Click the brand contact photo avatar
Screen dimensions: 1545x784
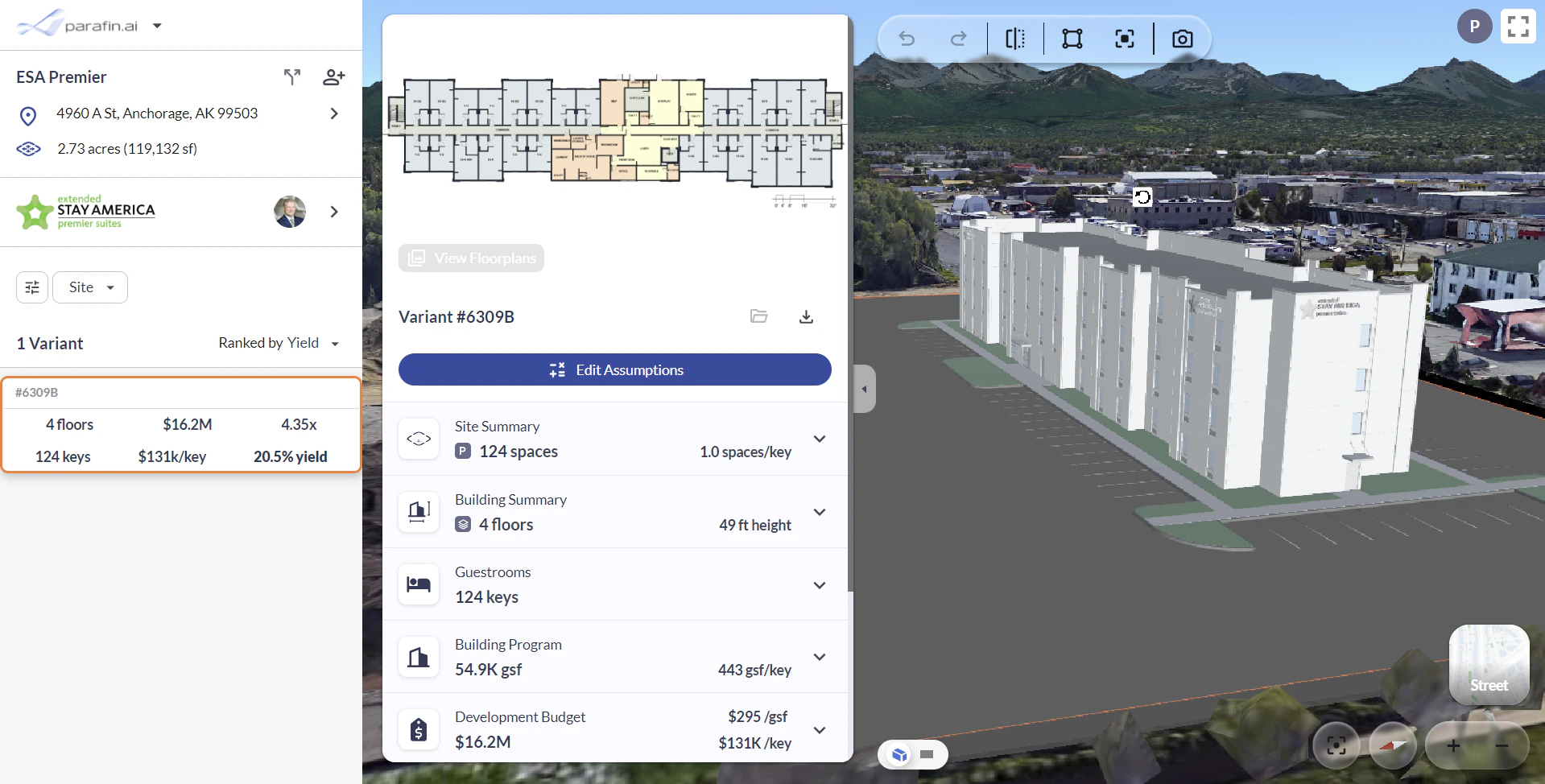pos(290,212)
